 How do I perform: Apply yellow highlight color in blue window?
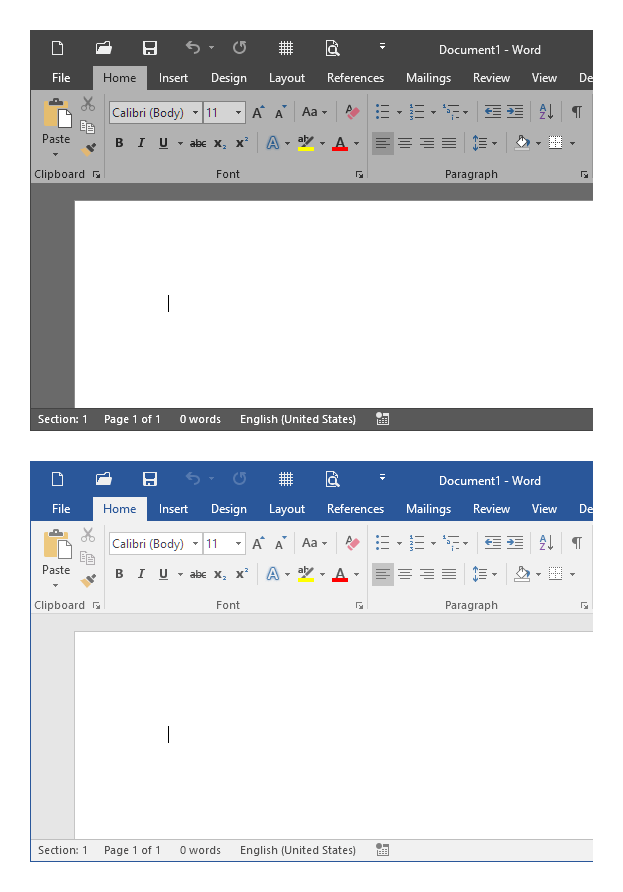click(306, 575)
